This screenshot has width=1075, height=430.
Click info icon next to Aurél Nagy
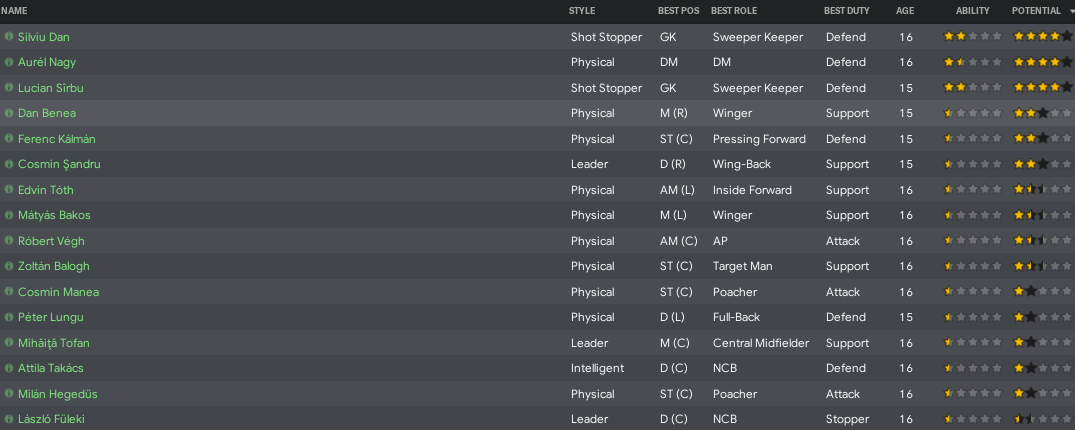9,62
